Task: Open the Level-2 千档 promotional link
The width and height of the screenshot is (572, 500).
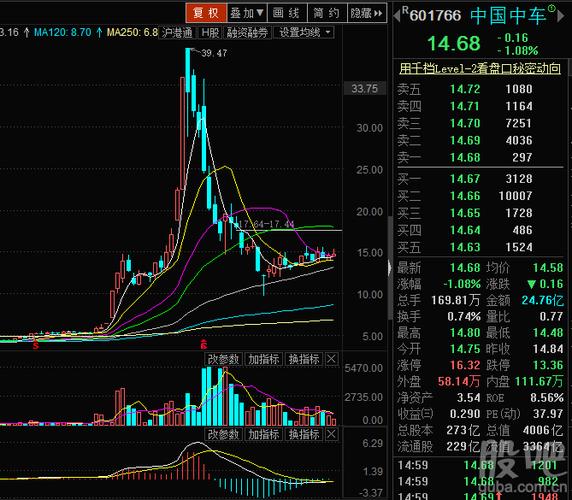Action: click(479, 68)
